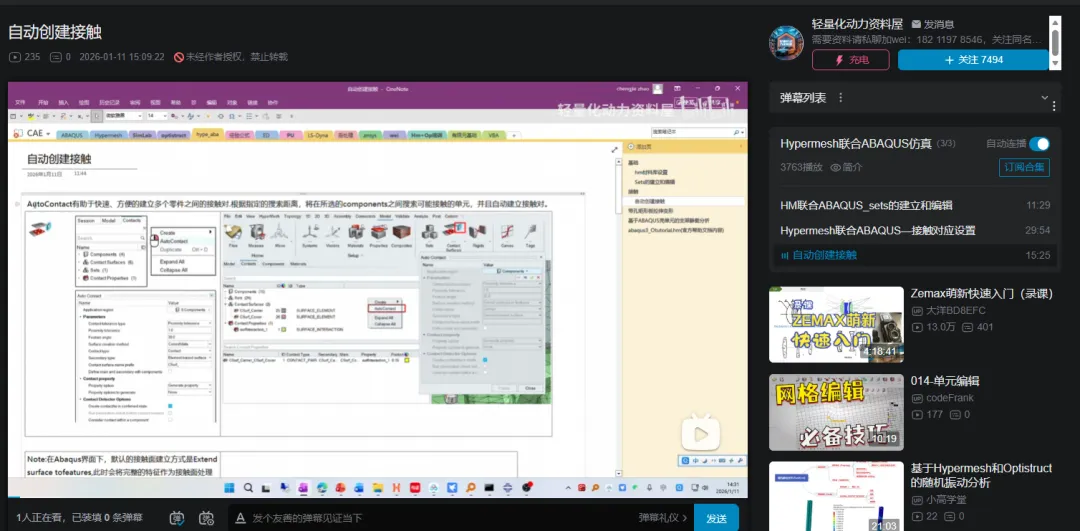Show the collection 简介

(846, 167)
